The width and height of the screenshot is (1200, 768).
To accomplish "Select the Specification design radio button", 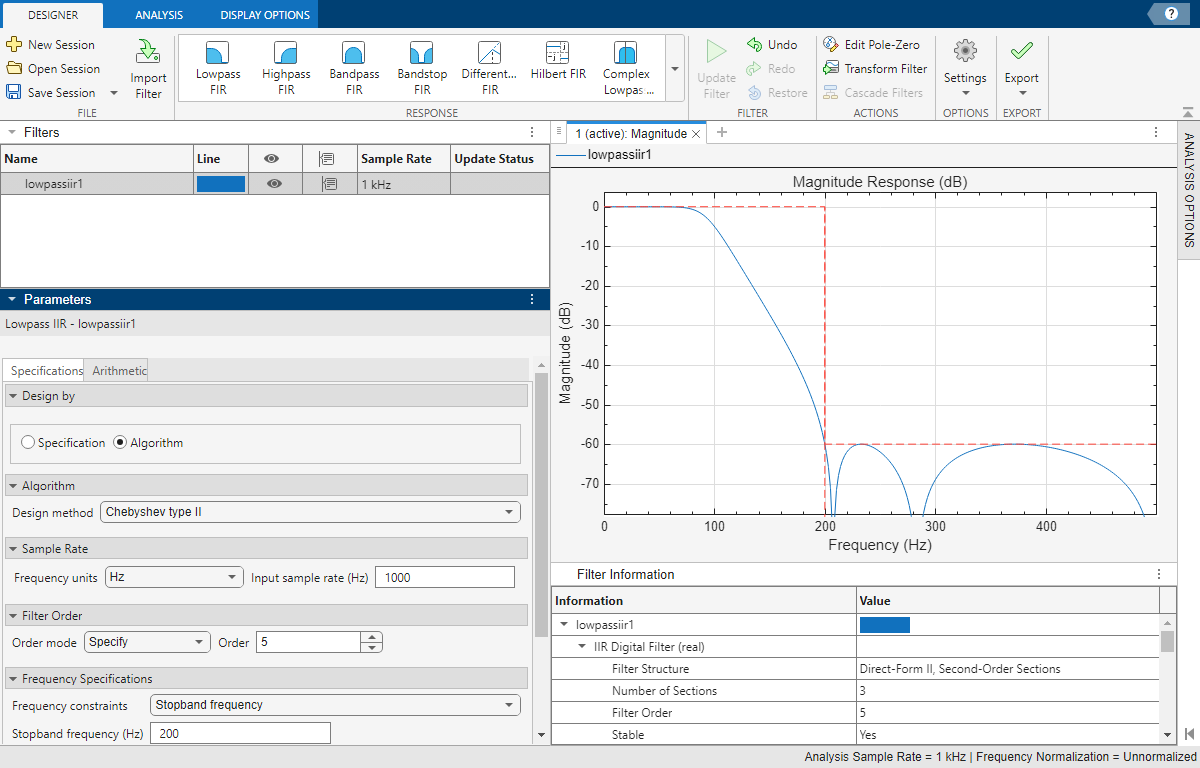I will (x=28, y=444).
